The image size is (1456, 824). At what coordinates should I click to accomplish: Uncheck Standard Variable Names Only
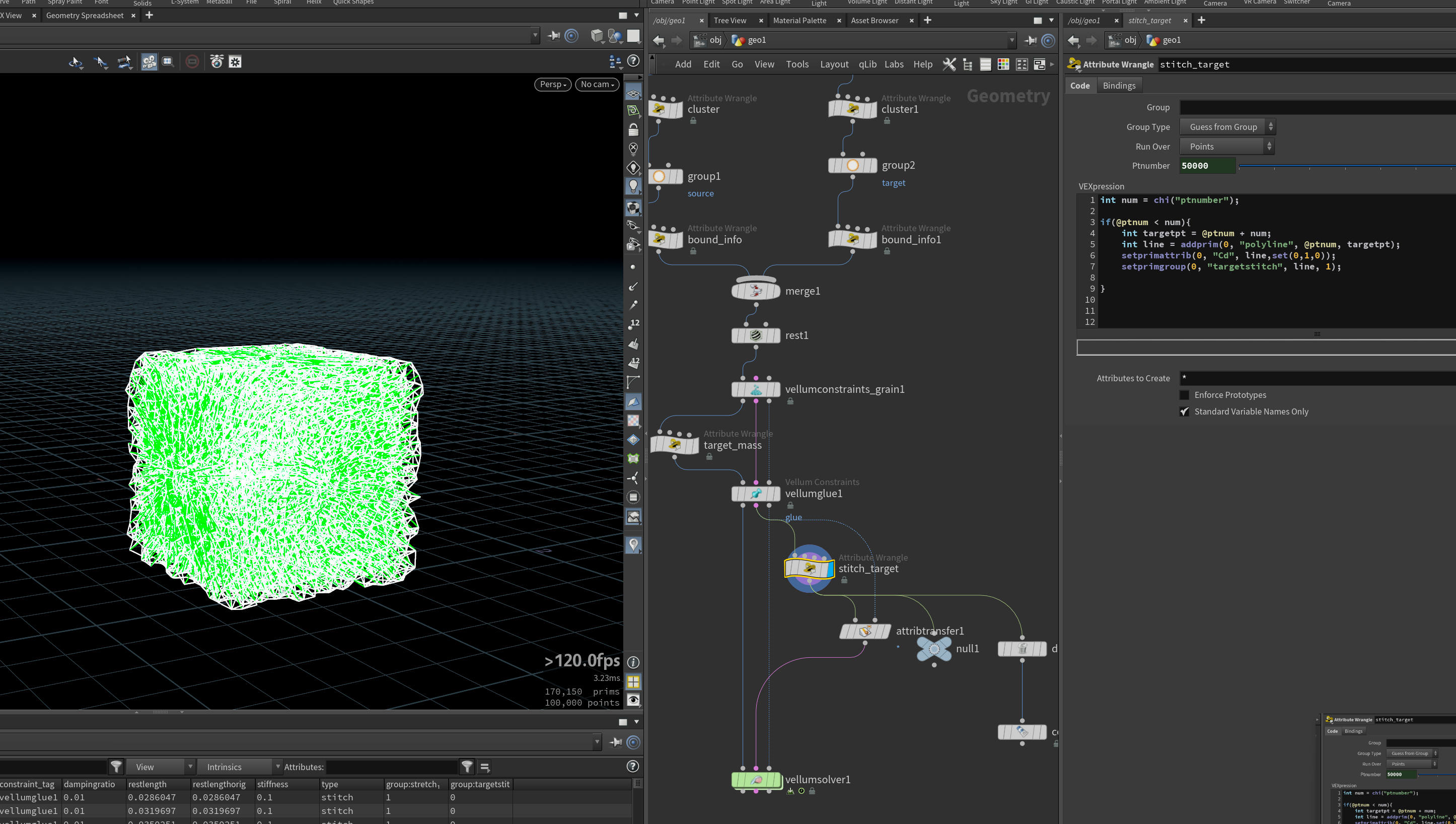pyautogui.click(x=1185, y=411)
